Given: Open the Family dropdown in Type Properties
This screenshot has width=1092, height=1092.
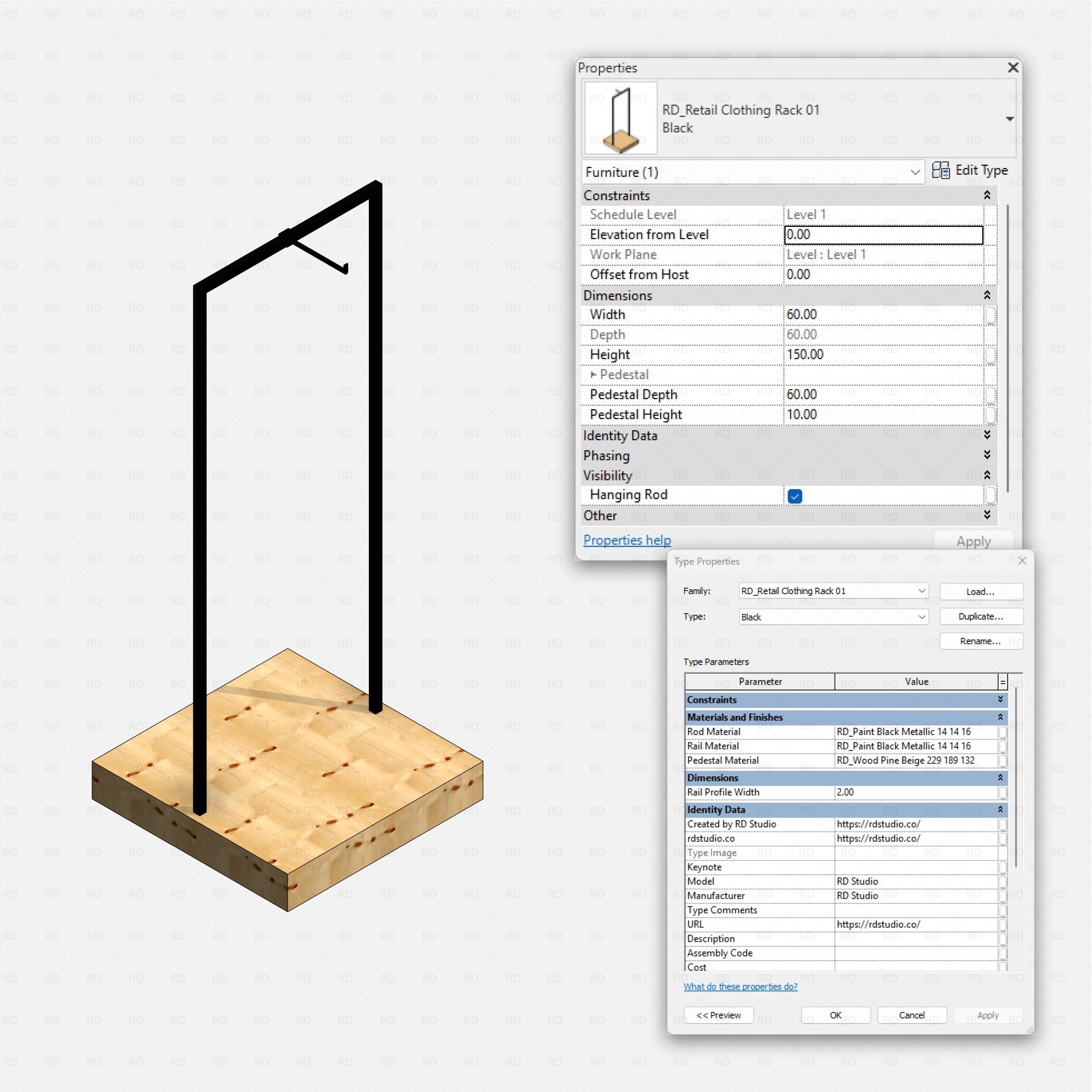Looking at the screenshot, I should pos(834,591).
